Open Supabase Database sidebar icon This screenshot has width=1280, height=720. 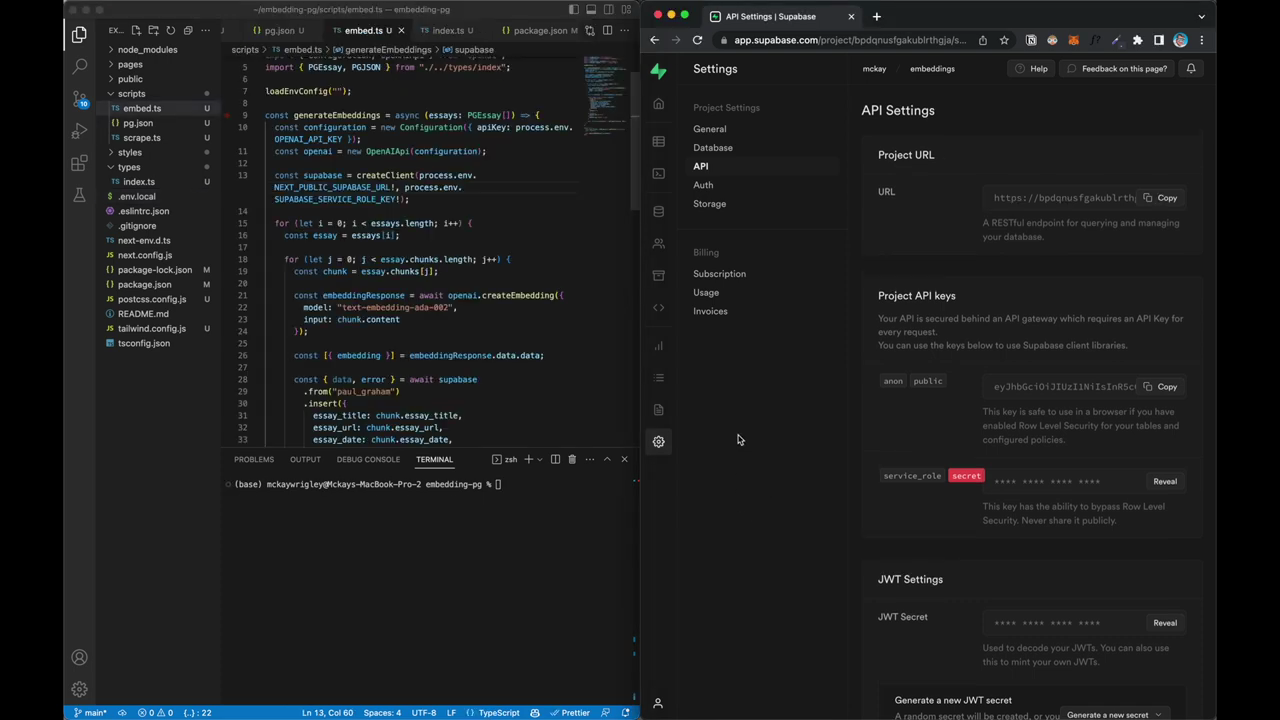pyautogui.click(x=658, y=212)
